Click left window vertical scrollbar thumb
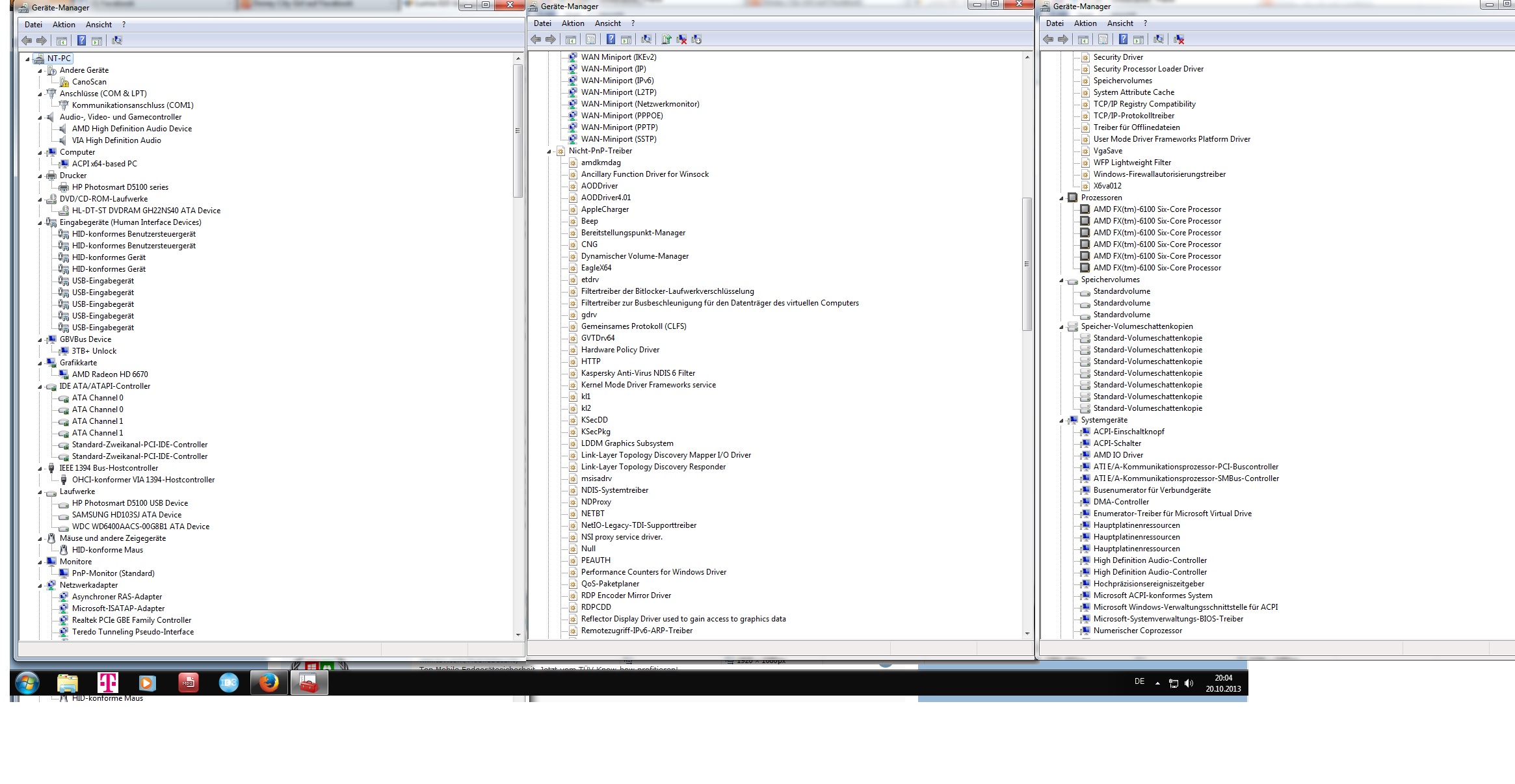The image size is (1515, 784). pos(518,131)
